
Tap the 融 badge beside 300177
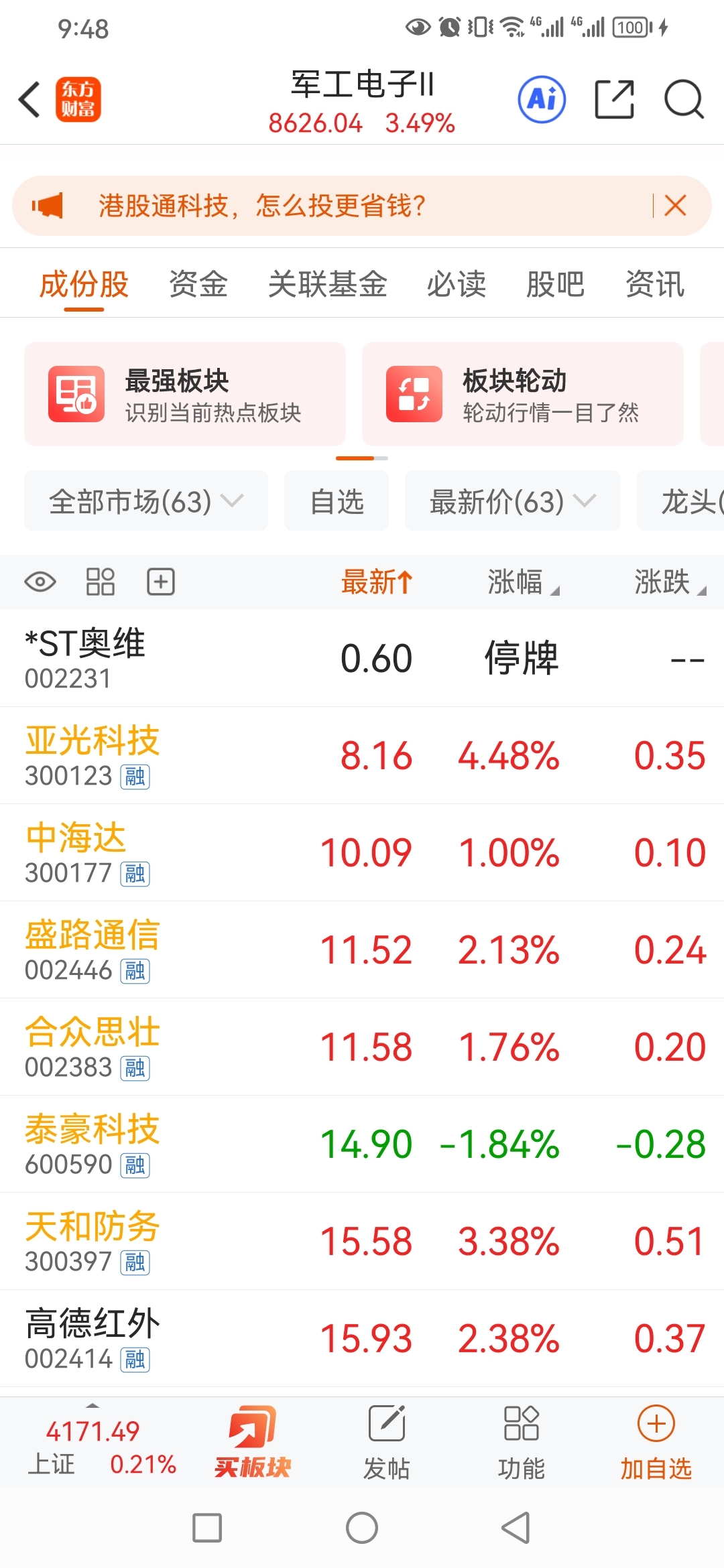click(135, 874)
